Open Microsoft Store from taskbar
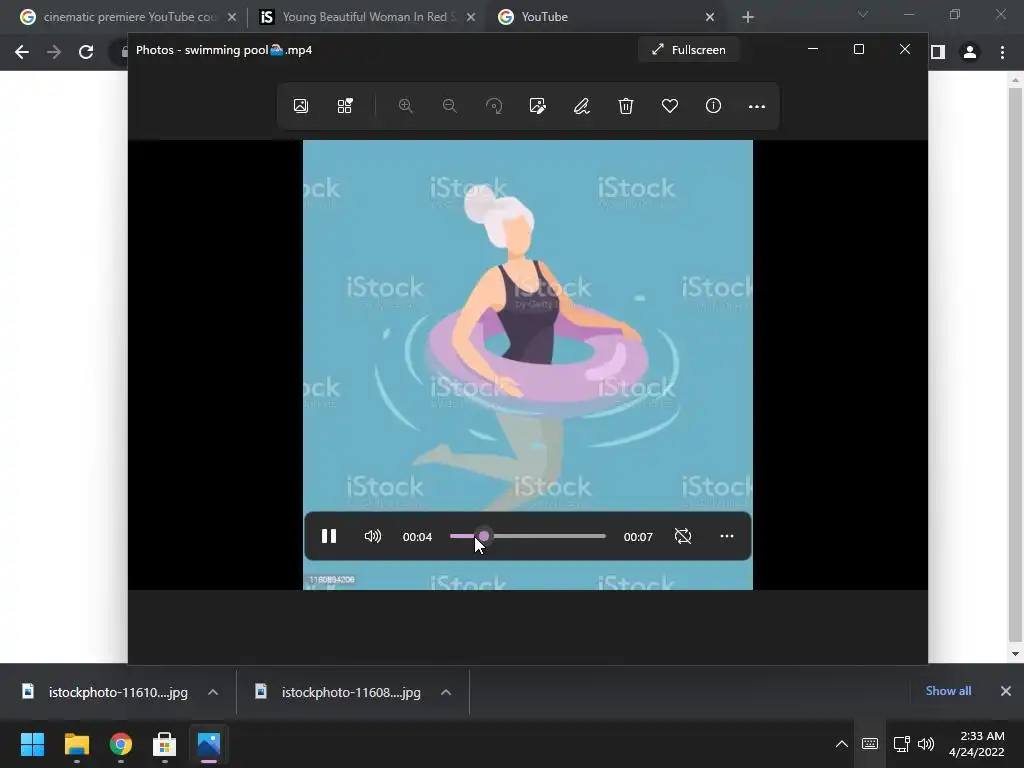1024x768 pixels. [165, 744]
